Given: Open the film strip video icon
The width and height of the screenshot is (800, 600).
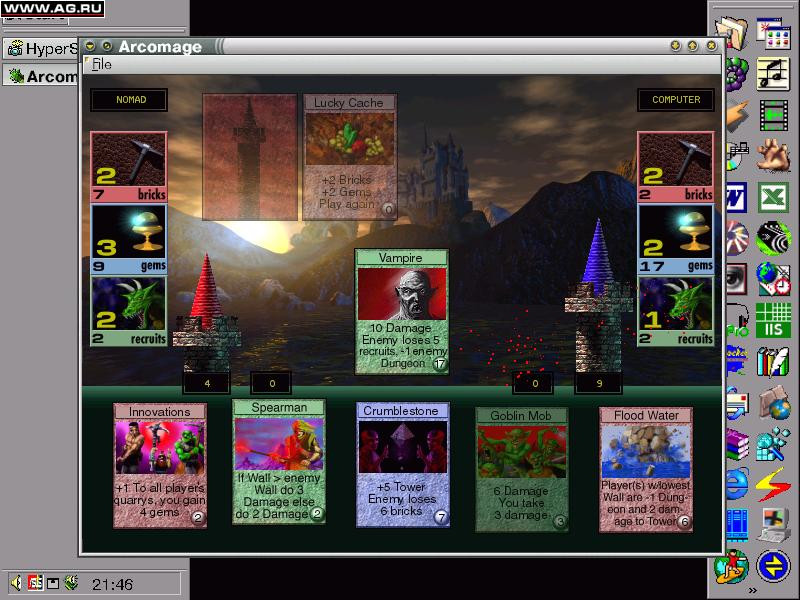Looking at the screenshot, I should click(x=773, y=116).
